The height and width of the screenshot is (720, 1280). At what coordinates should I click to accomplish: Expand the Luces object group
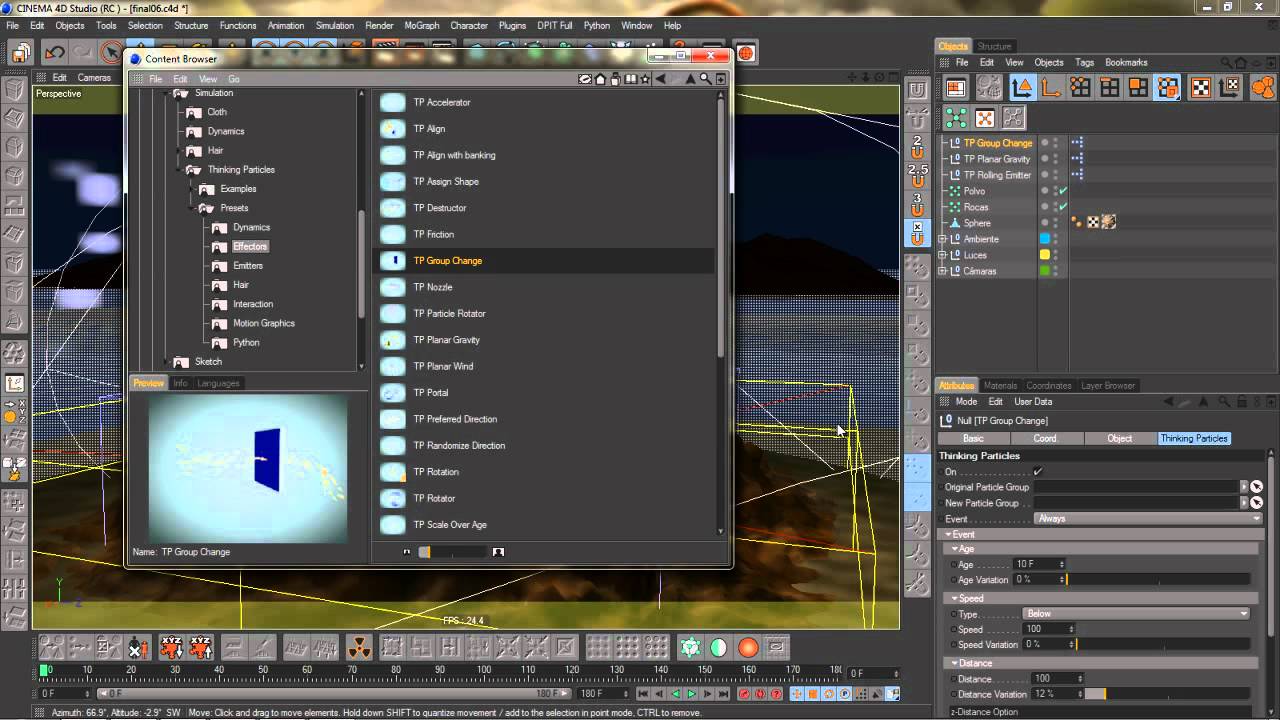(942, 255)
